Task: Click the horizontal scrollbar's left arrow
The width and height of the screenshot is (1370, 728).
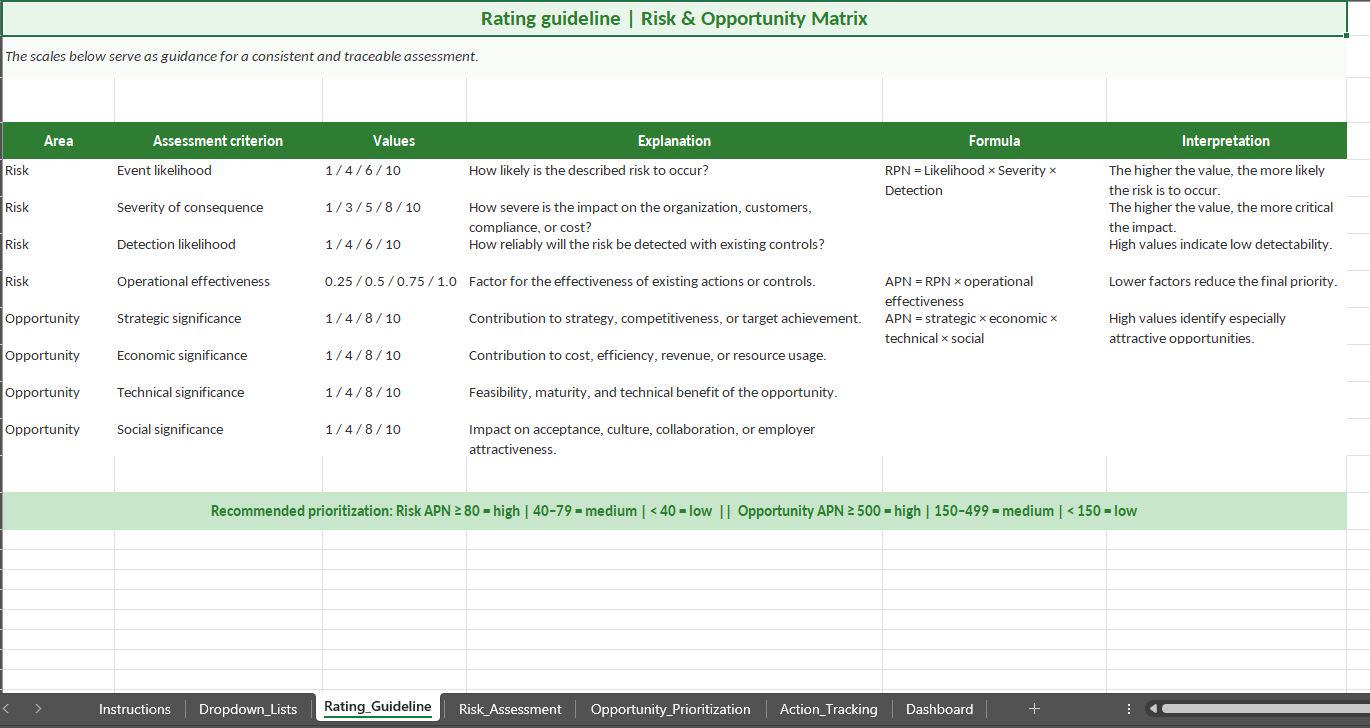Action: [x=1153, y=708]
